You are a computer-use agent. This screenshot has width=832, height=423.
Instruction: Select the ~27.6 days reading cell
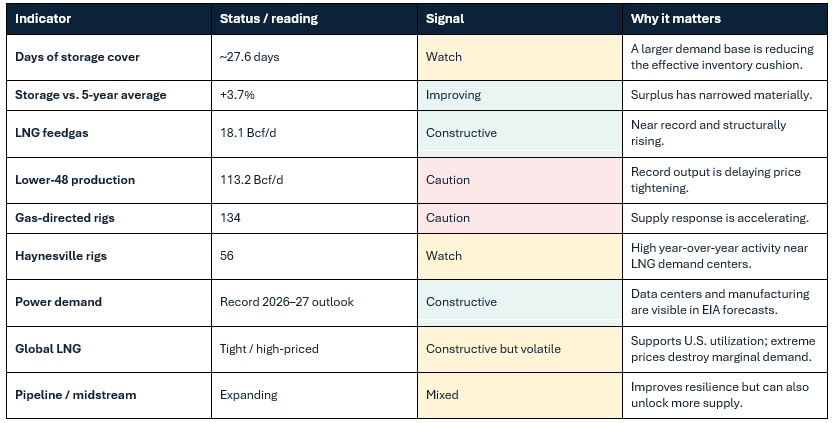pos(314,57)
